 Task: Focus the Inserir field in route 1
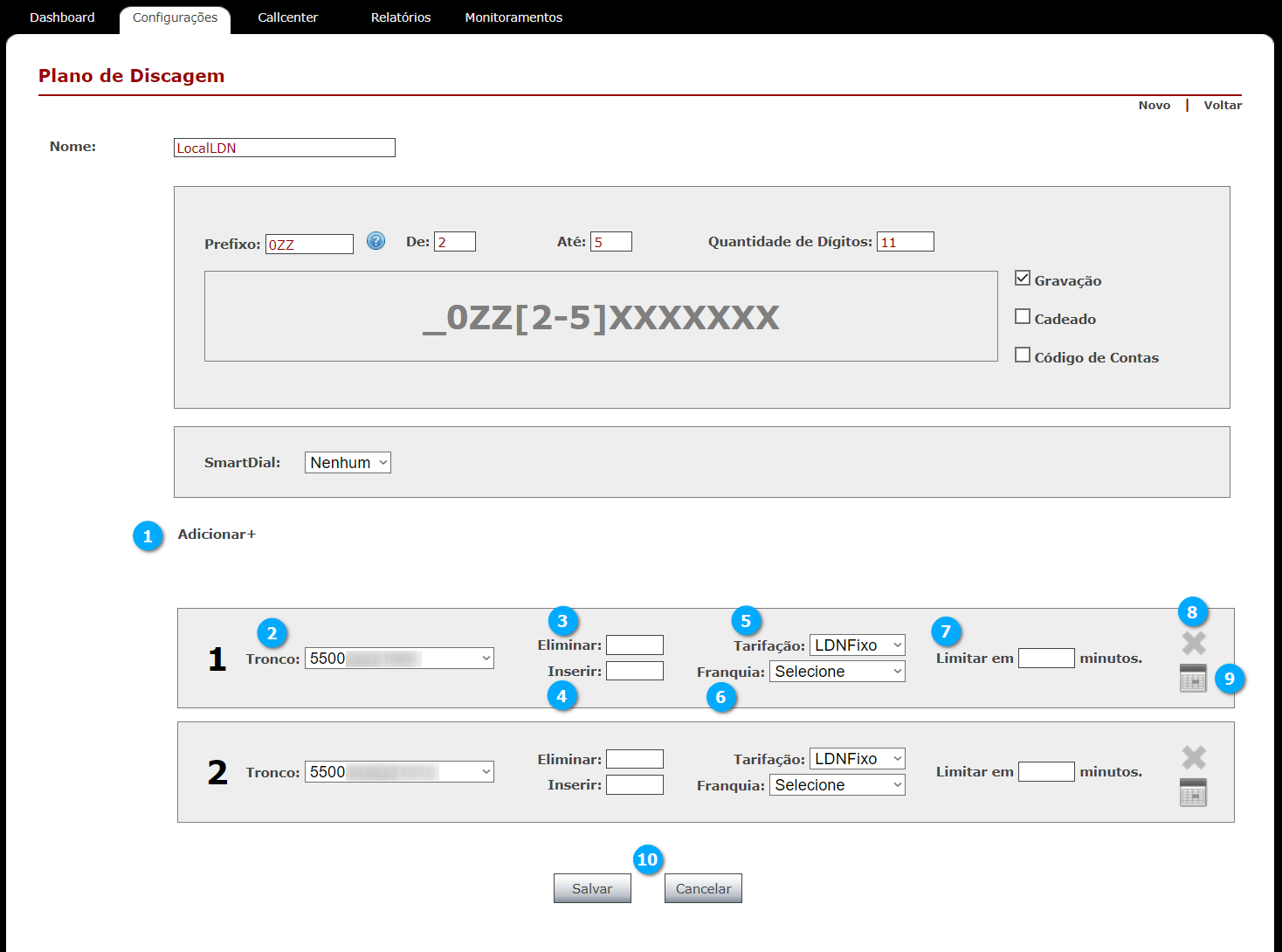[x=635, y=671]
